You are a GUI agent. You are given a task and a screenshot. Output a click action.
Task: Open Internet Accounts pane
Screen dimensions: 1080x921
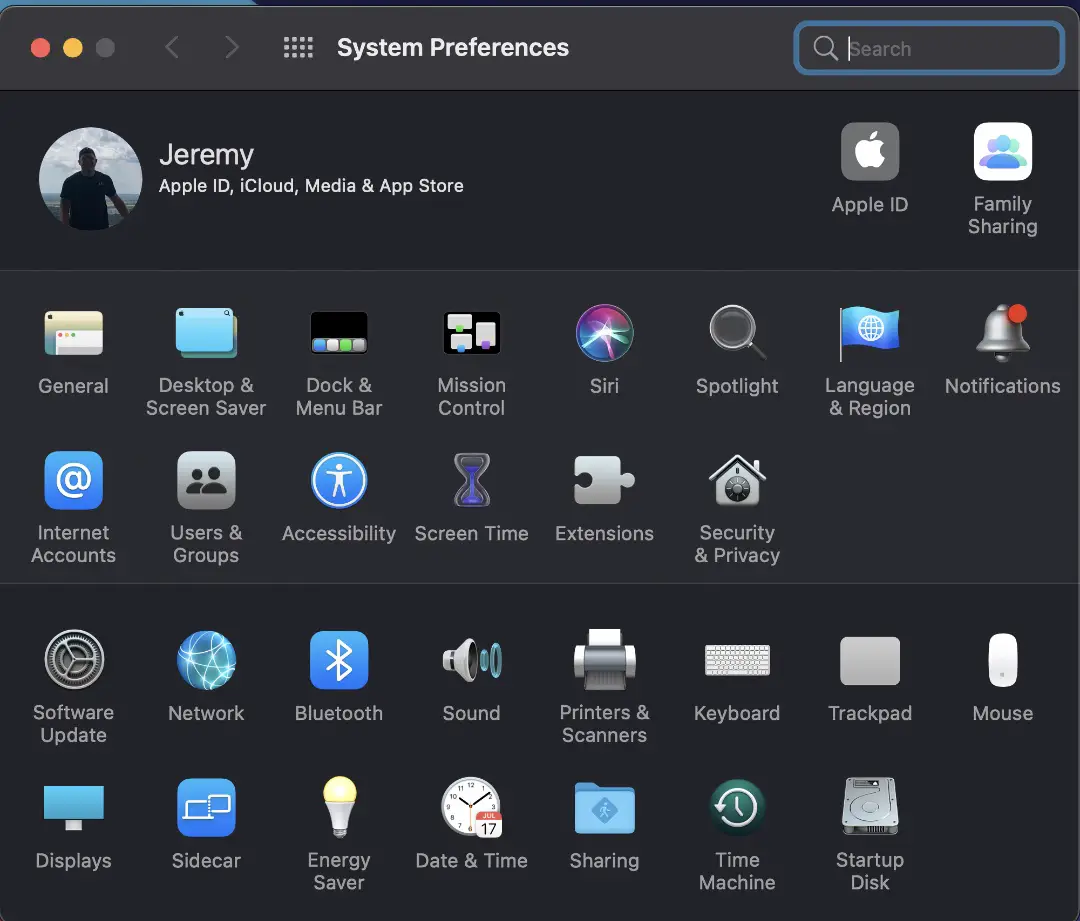point(74,480)
